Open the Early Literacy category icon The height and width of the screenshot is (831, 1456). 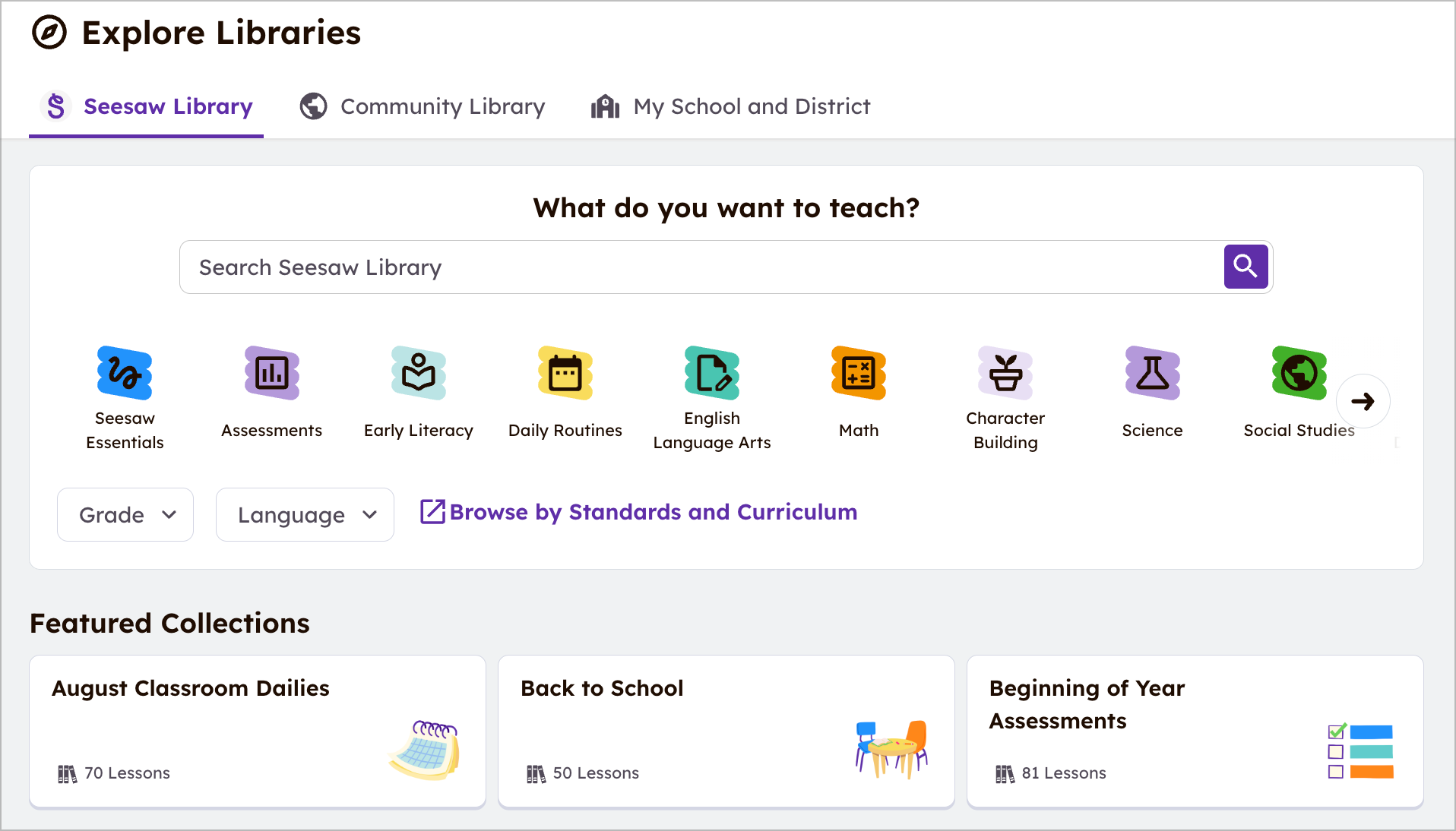pyautogui.click(x=418, y=373)
